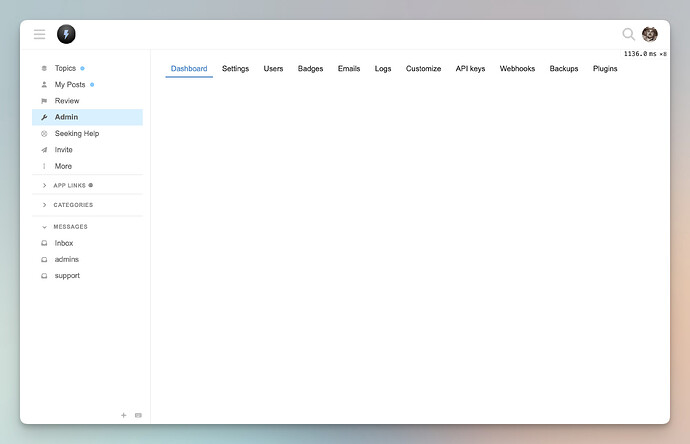
Task: View the Logs tab
Action: click(383, 69)
